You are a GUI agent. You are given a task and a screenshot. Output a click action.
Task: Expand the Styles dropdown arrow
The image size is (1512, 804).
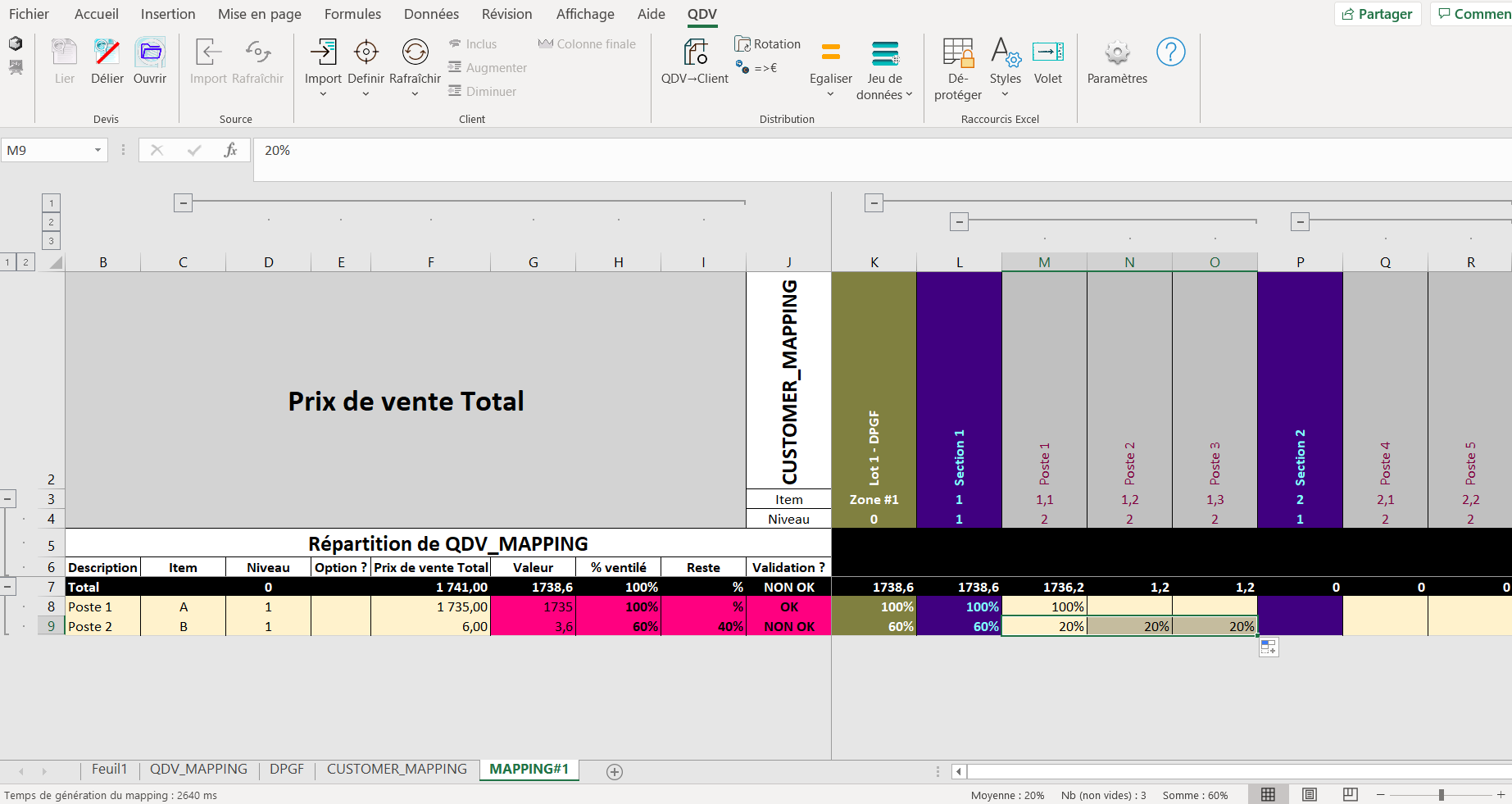click(1005, 94)
